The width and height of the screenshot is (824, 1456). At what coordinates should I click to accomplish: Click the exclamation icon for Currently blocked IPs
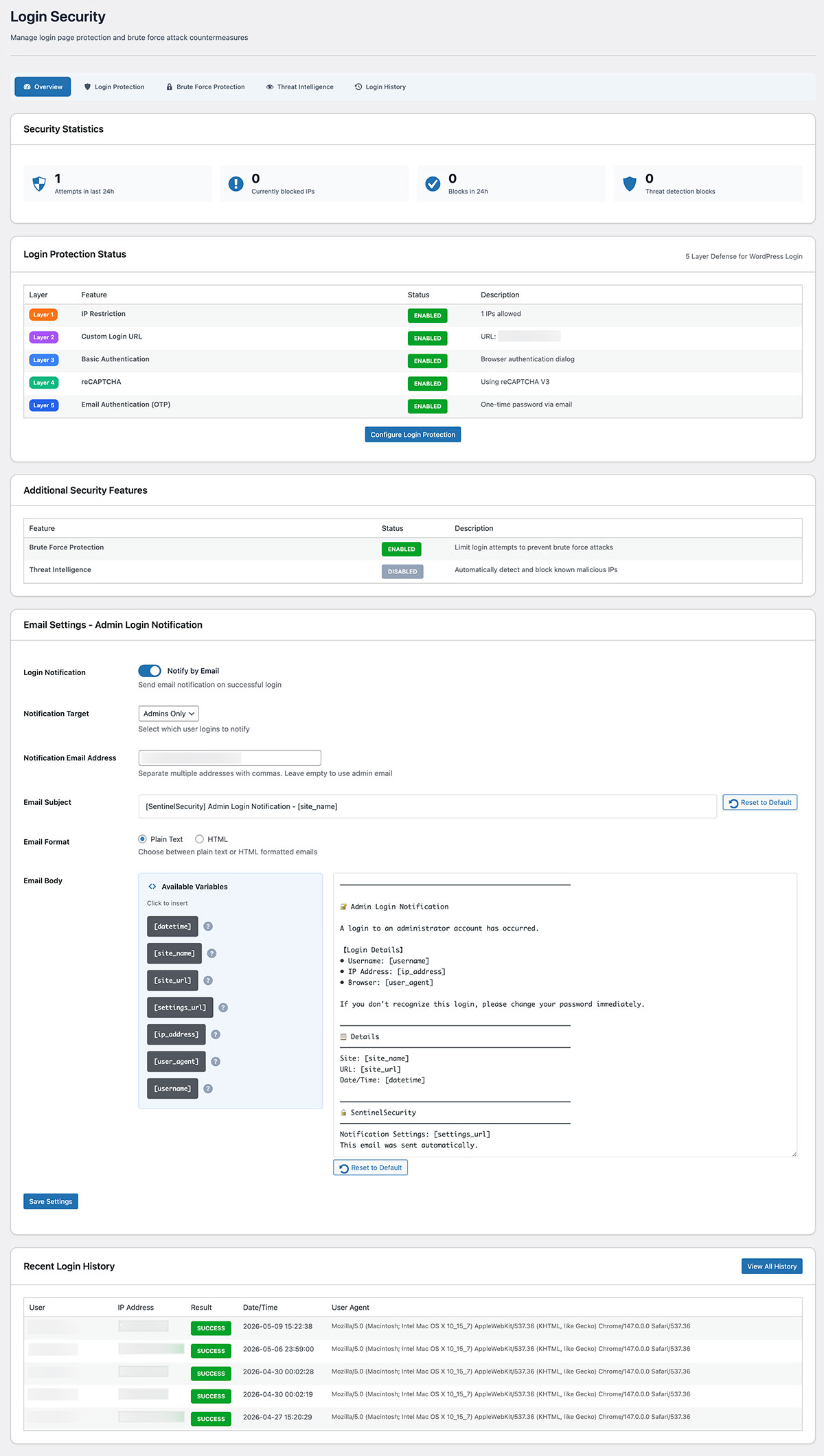[236, 184]
